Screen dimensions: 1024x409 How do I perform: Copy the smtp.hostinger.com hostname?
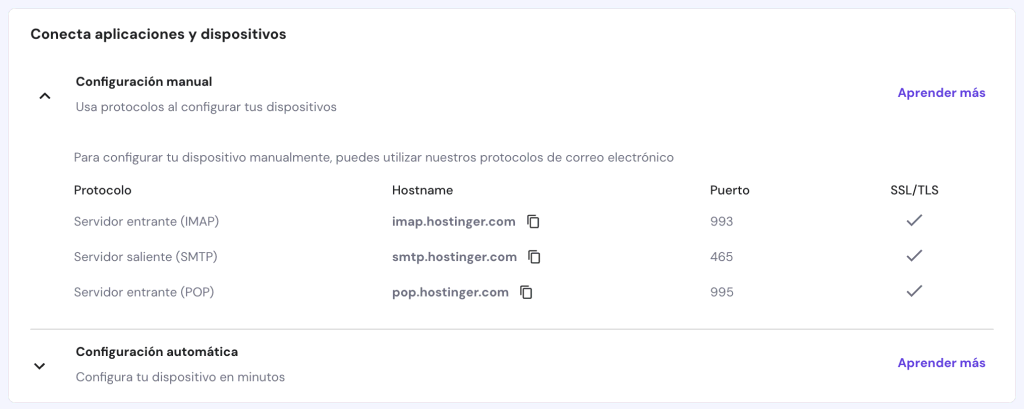pos(534,257)
